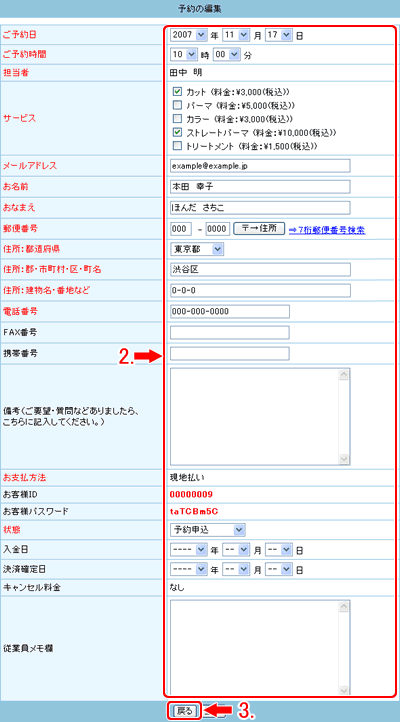Click the 戻る back button

184,710
